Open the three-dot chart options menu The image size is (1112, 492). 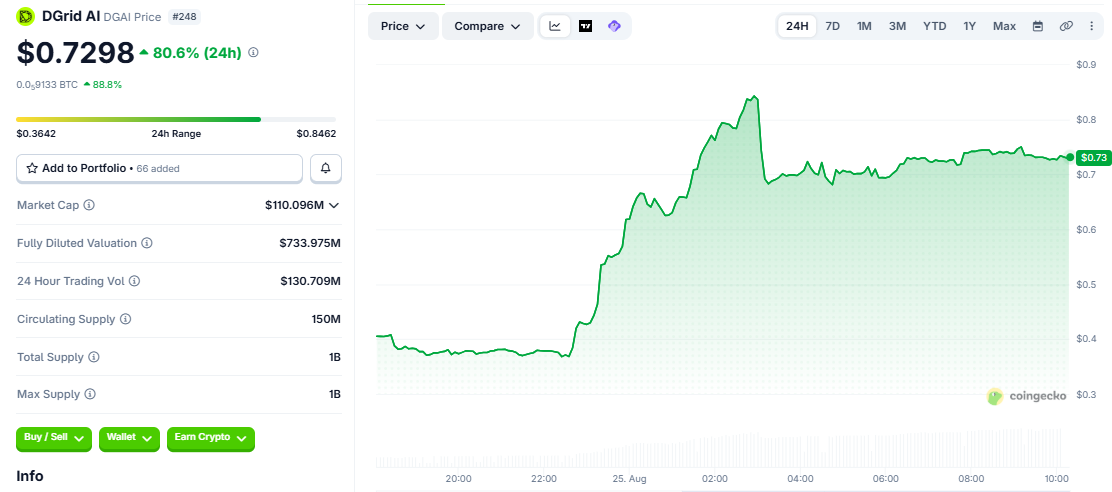1091,26
